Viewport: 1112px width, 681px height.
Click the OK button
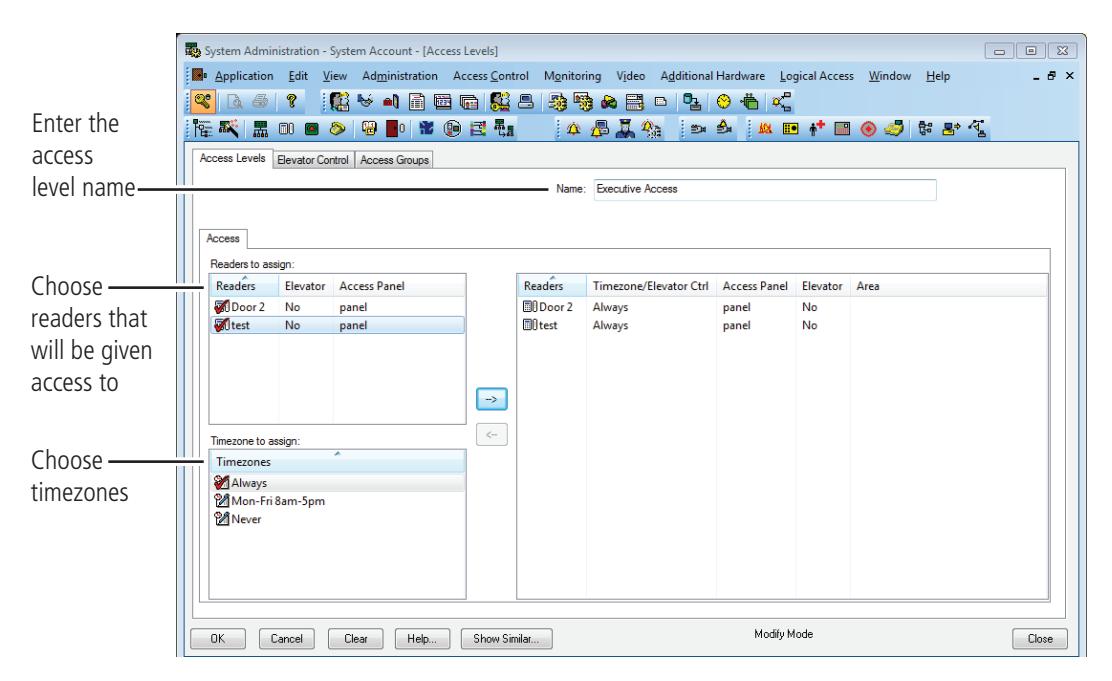(x=218, y=638)
